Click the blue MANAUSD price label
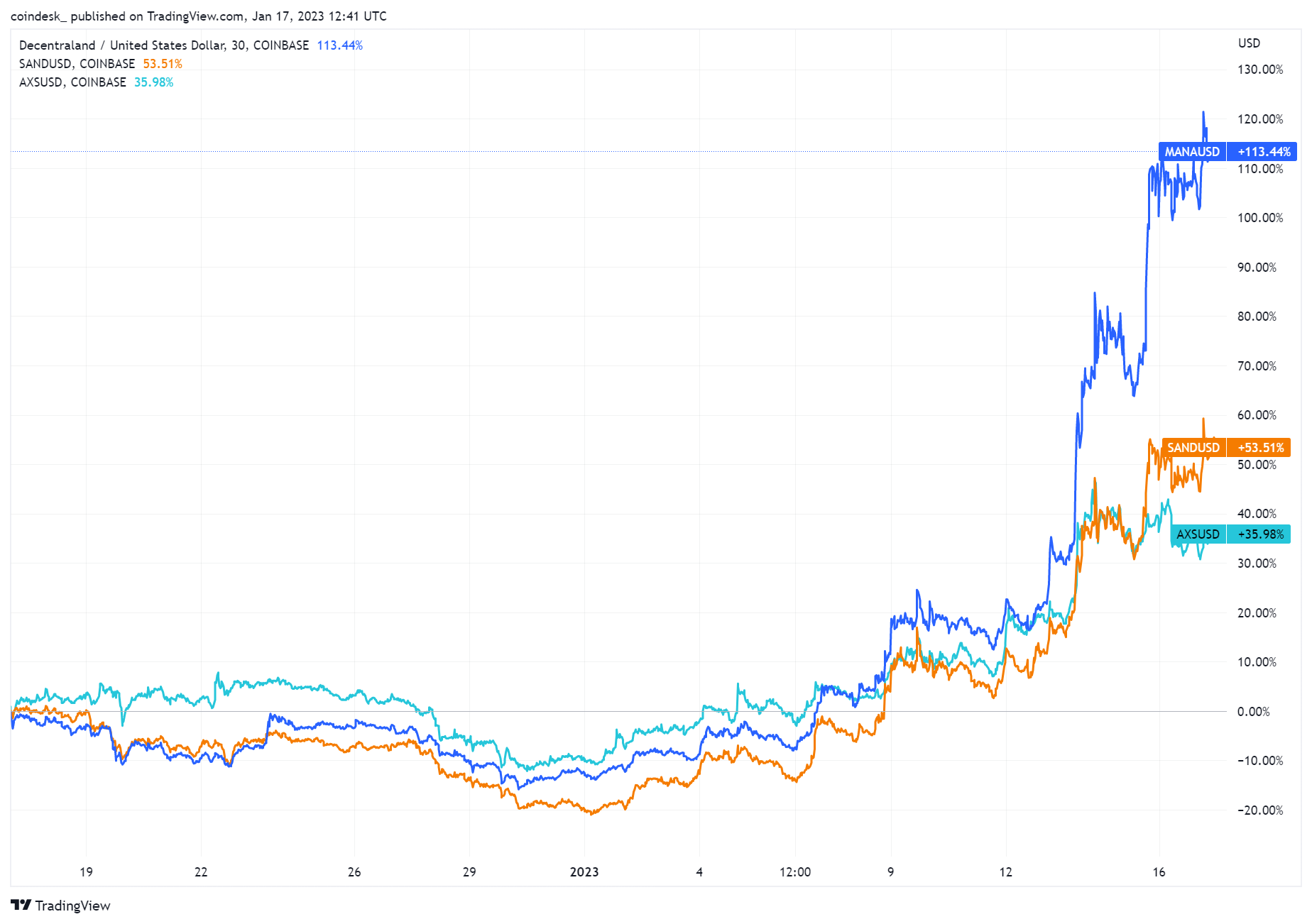1312x924 pixels. (1192, 152)
